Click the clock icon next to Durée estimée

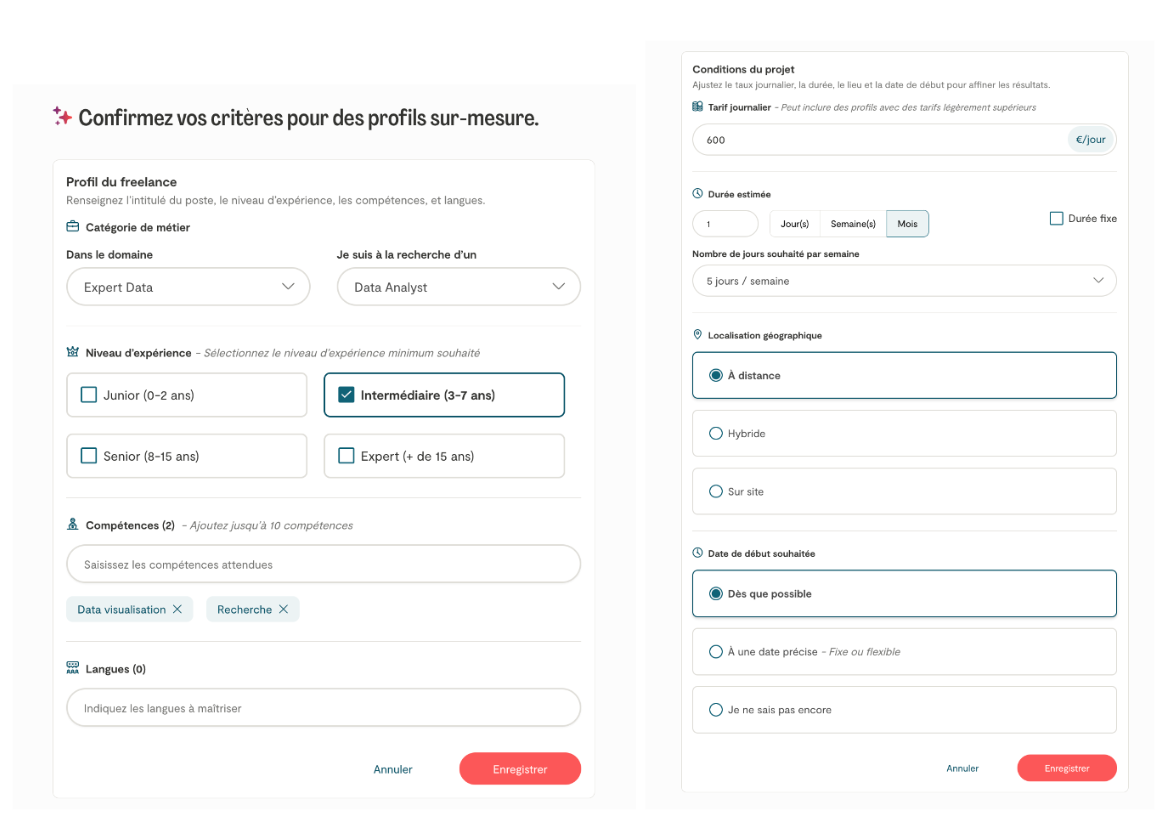(x=698, y=194)
